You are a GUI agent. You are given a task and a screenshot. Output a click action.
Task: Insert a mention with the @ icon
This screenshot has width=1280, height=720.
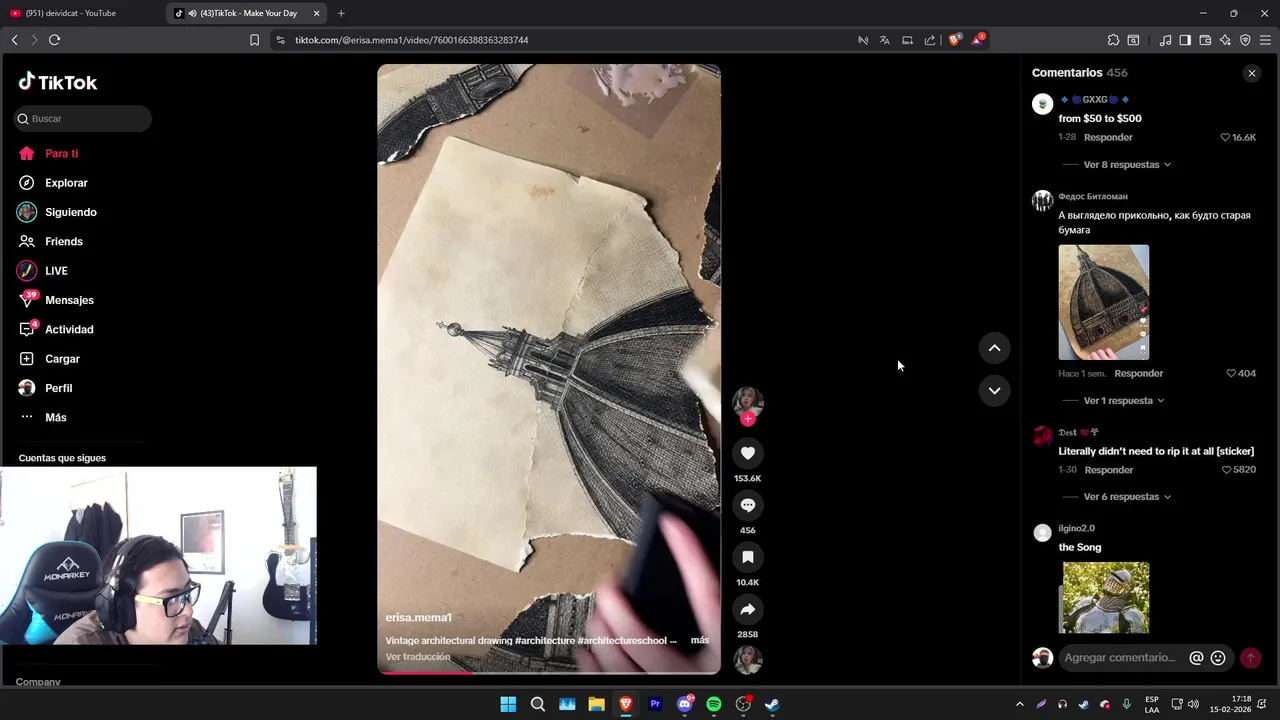click(1196, 658)
